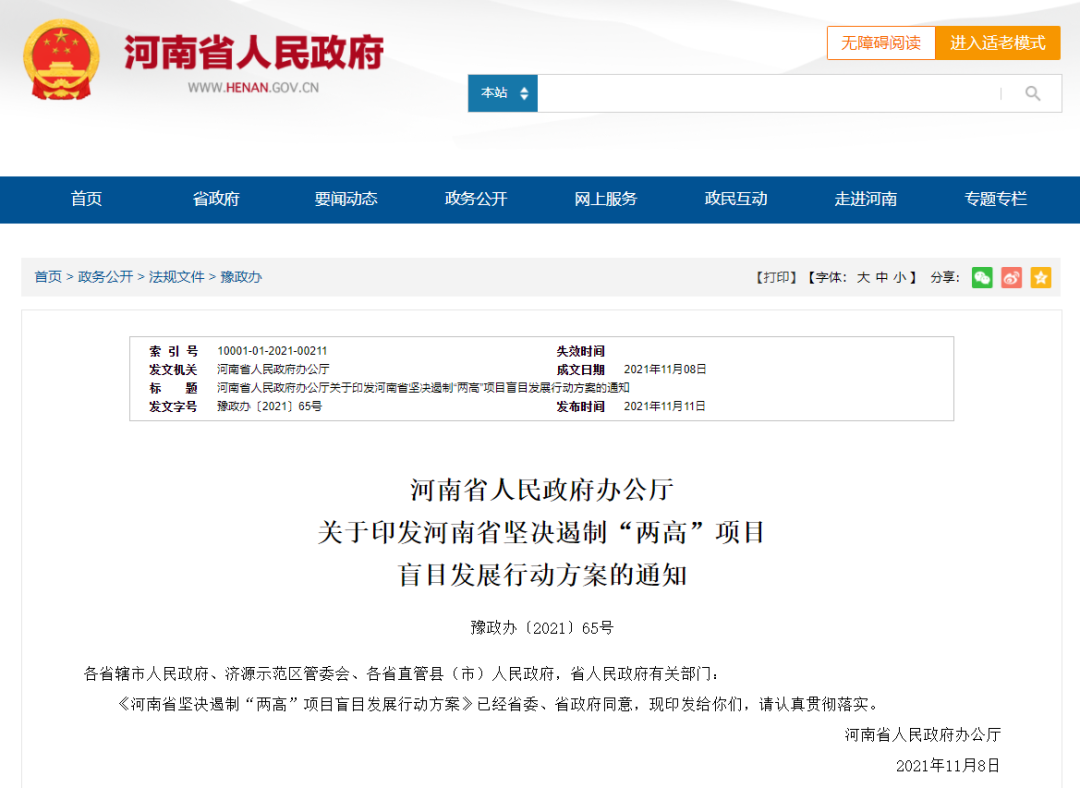The image size is (1080, 788).
Task: Open the 本站 search scope dropdown
Action: point(502,92)
